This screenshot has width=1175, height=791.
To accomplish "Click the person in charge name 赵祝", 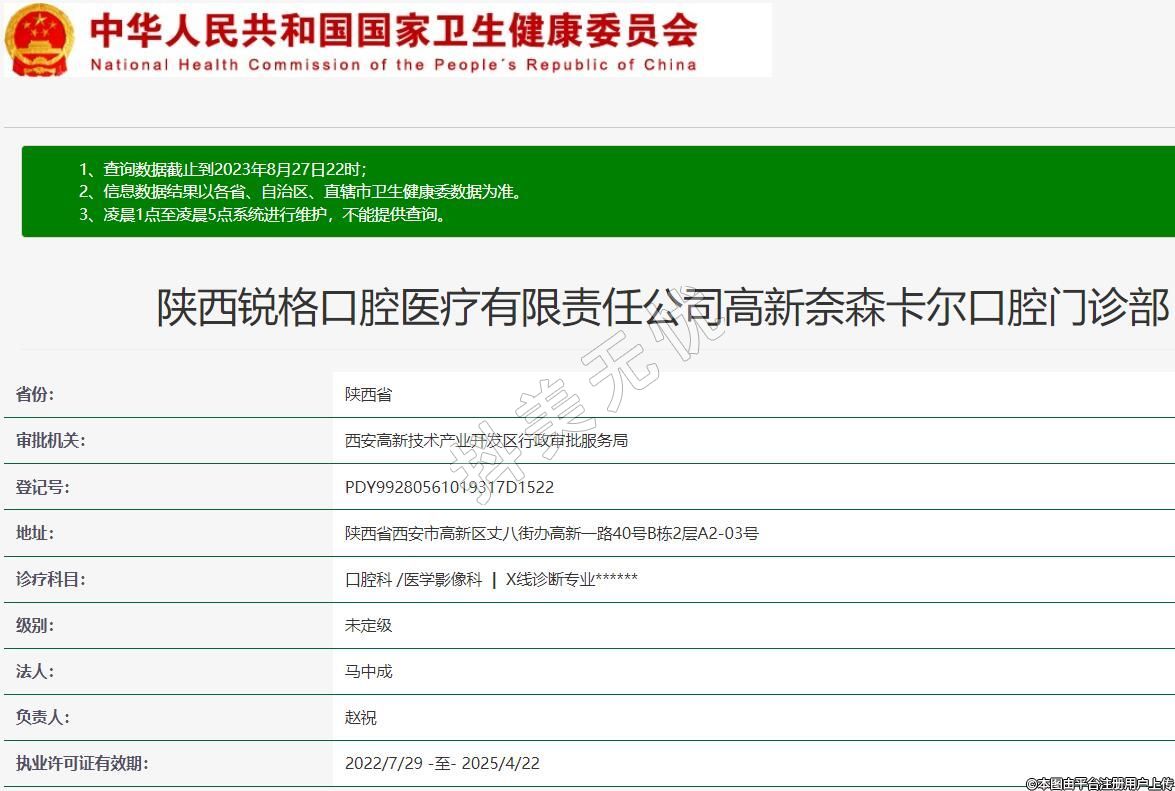I will click(360, 717).
